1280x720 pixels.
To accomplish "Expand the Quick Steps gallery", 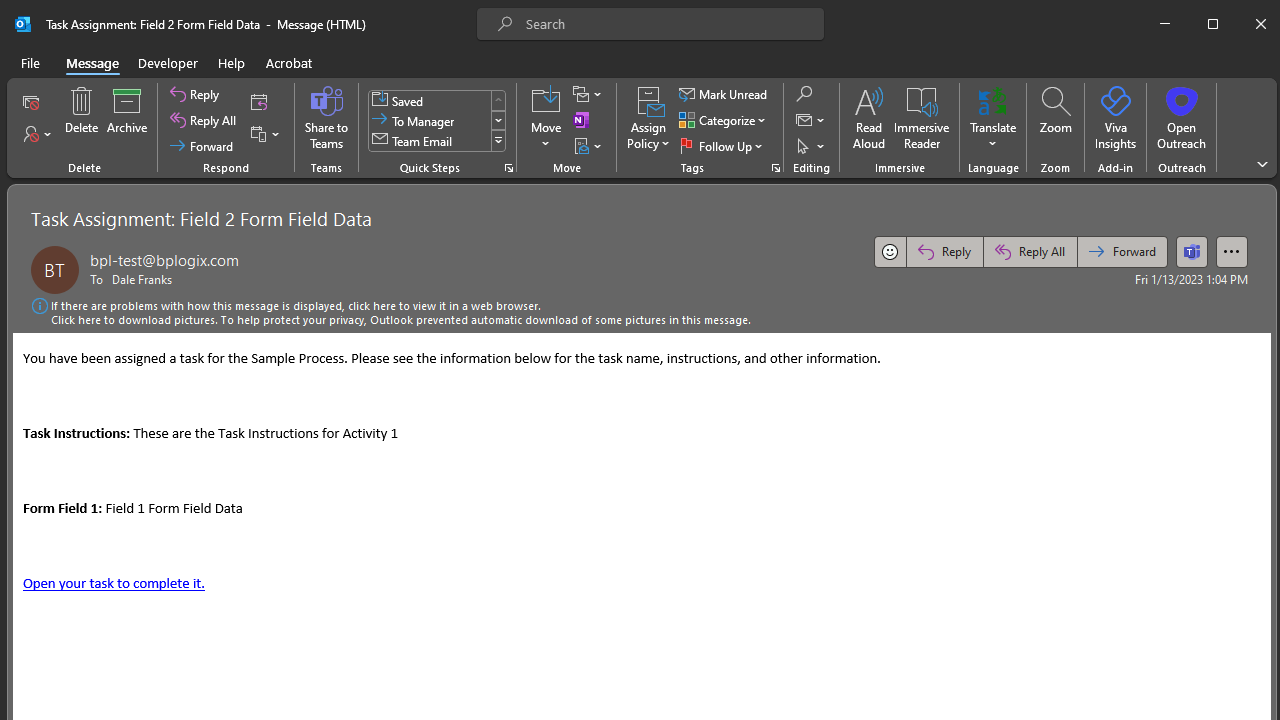I will tap(498, 141).
